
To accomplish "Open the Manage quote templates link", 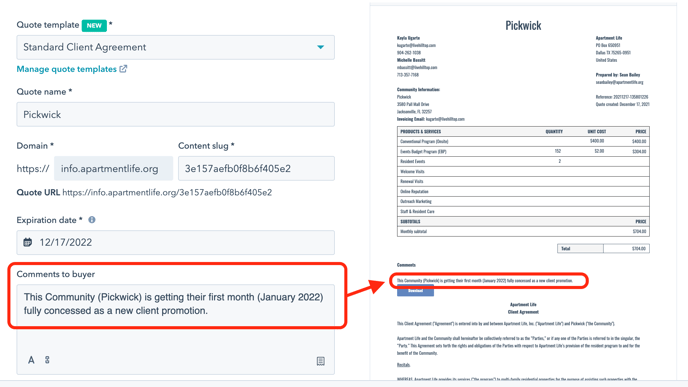I will click(67, 69).
